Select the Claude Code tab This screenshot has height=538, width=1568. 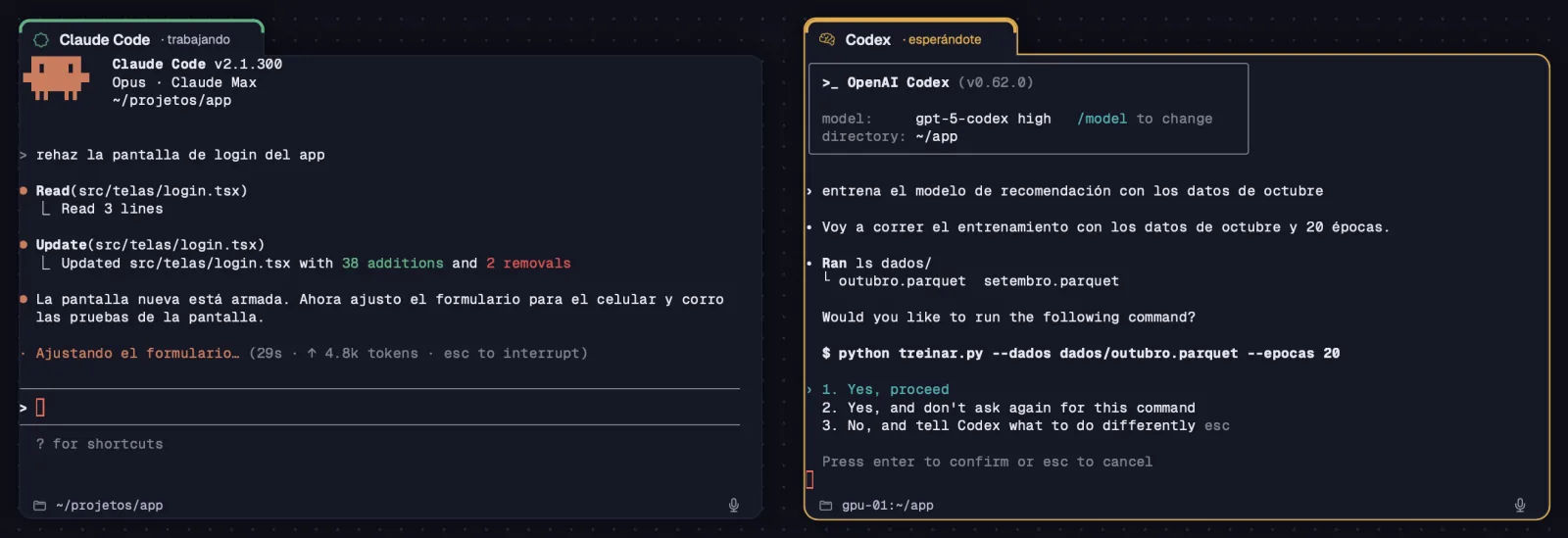141,39
